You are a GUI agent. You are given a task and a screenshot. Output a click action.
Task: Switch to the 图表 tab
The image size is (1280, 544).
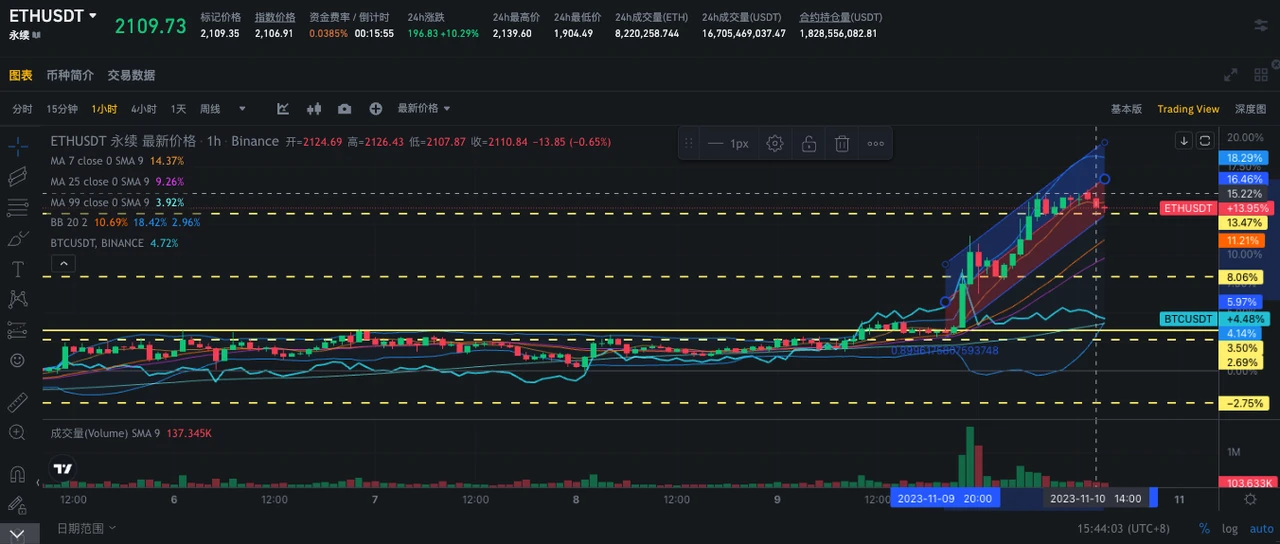[21, 75]
